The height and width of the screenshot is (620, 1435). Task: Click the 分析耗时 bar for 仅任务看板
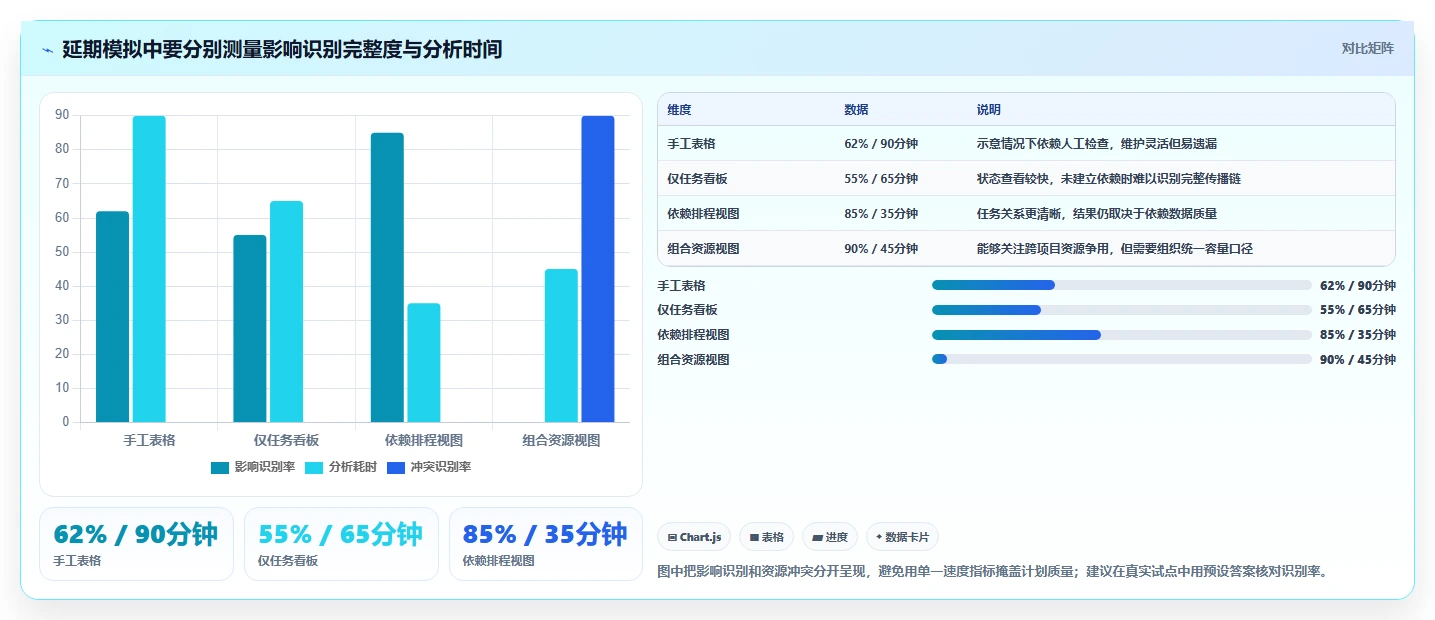(286, 312)
